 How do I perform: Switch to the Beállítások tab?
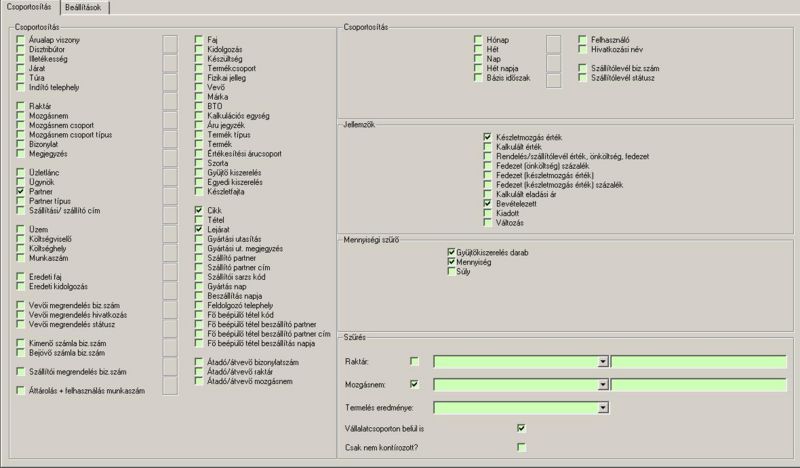tap(86, 7)
